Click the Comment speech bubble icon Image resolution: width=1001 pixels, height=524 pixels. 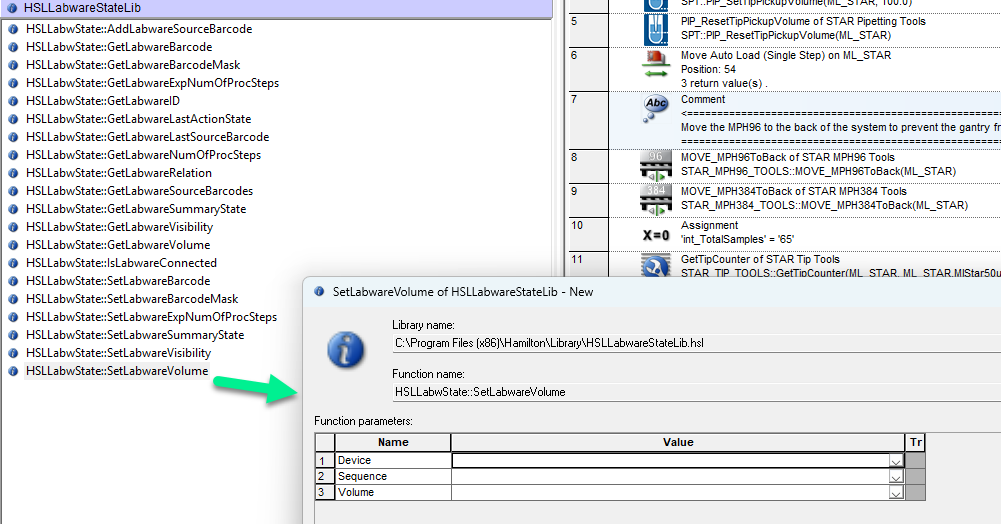656,109
